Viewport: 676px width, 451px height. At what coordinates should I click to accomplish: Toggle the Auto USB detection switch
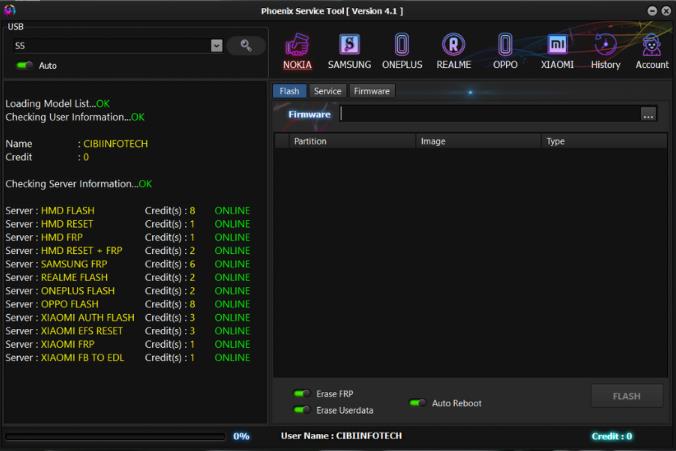pos(25,65)
